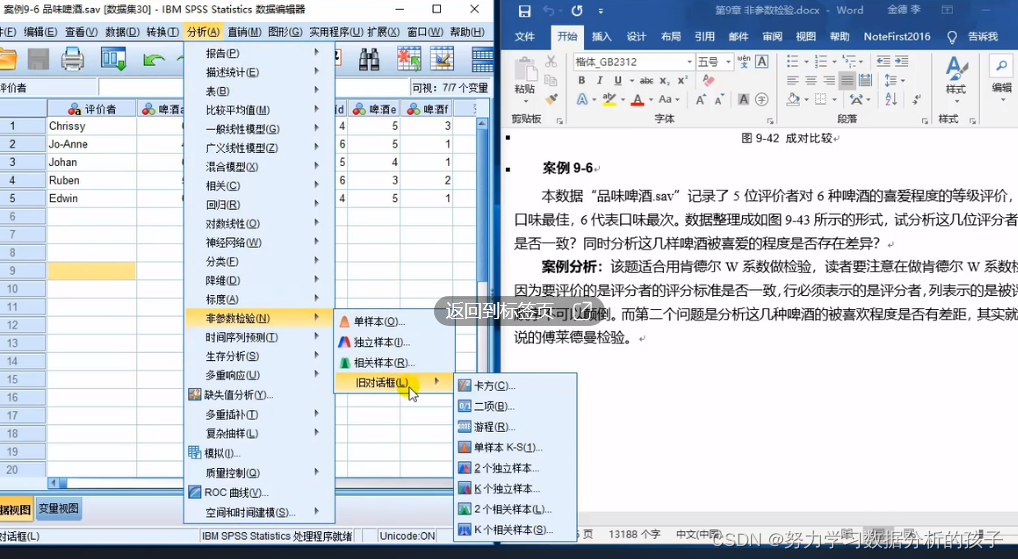Click the SPSS insert variable icon
The height and width of the screenshot is (559, 1018).
coord(442,60)
